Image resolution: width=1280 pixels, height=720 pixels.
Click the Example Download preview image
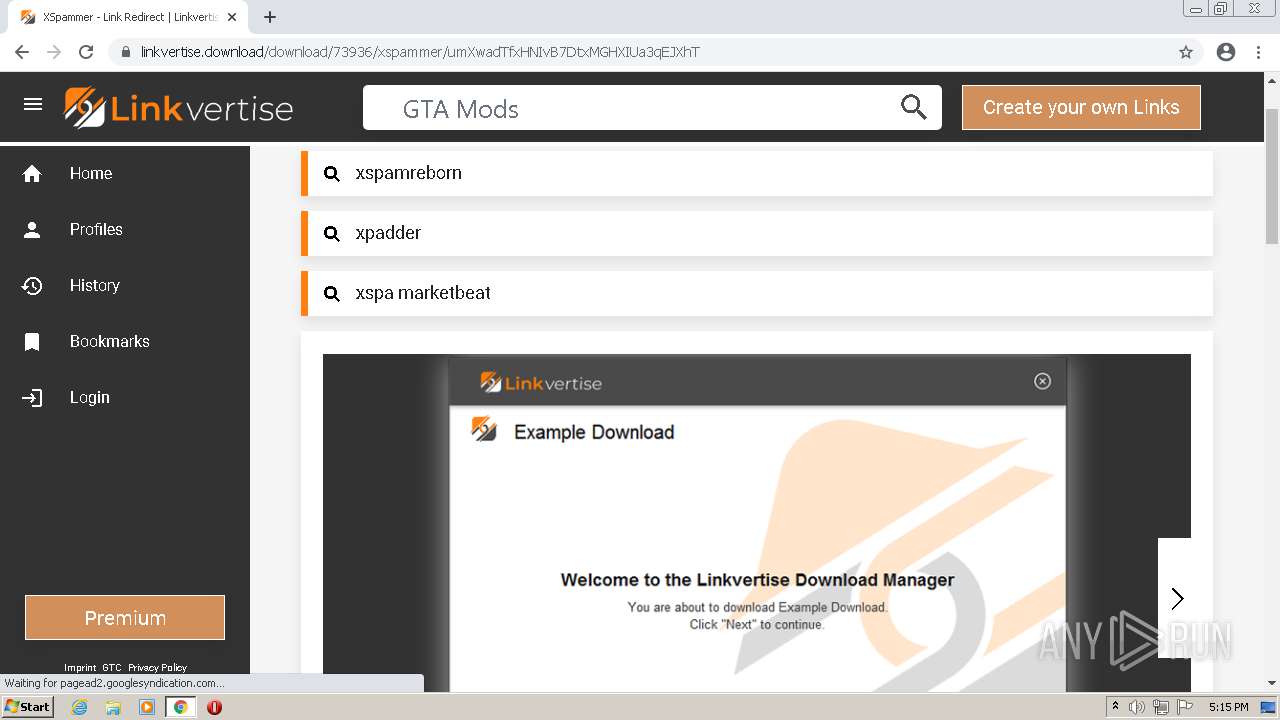[x=757, y=522]
